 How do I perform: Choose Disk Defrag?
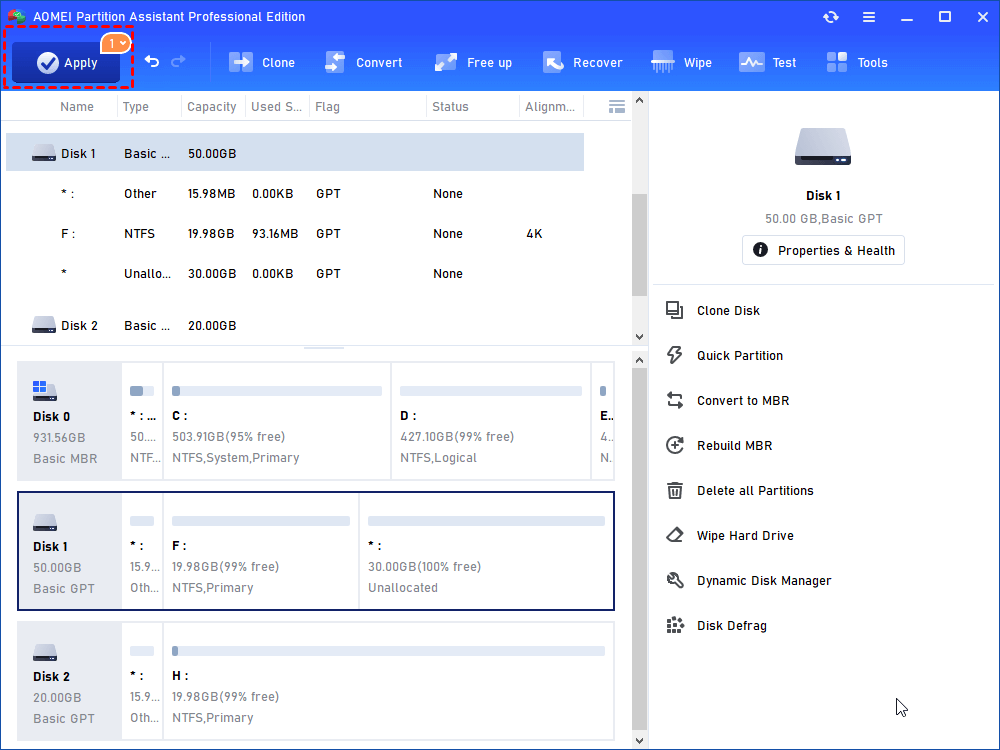click(x=732, y=626)
